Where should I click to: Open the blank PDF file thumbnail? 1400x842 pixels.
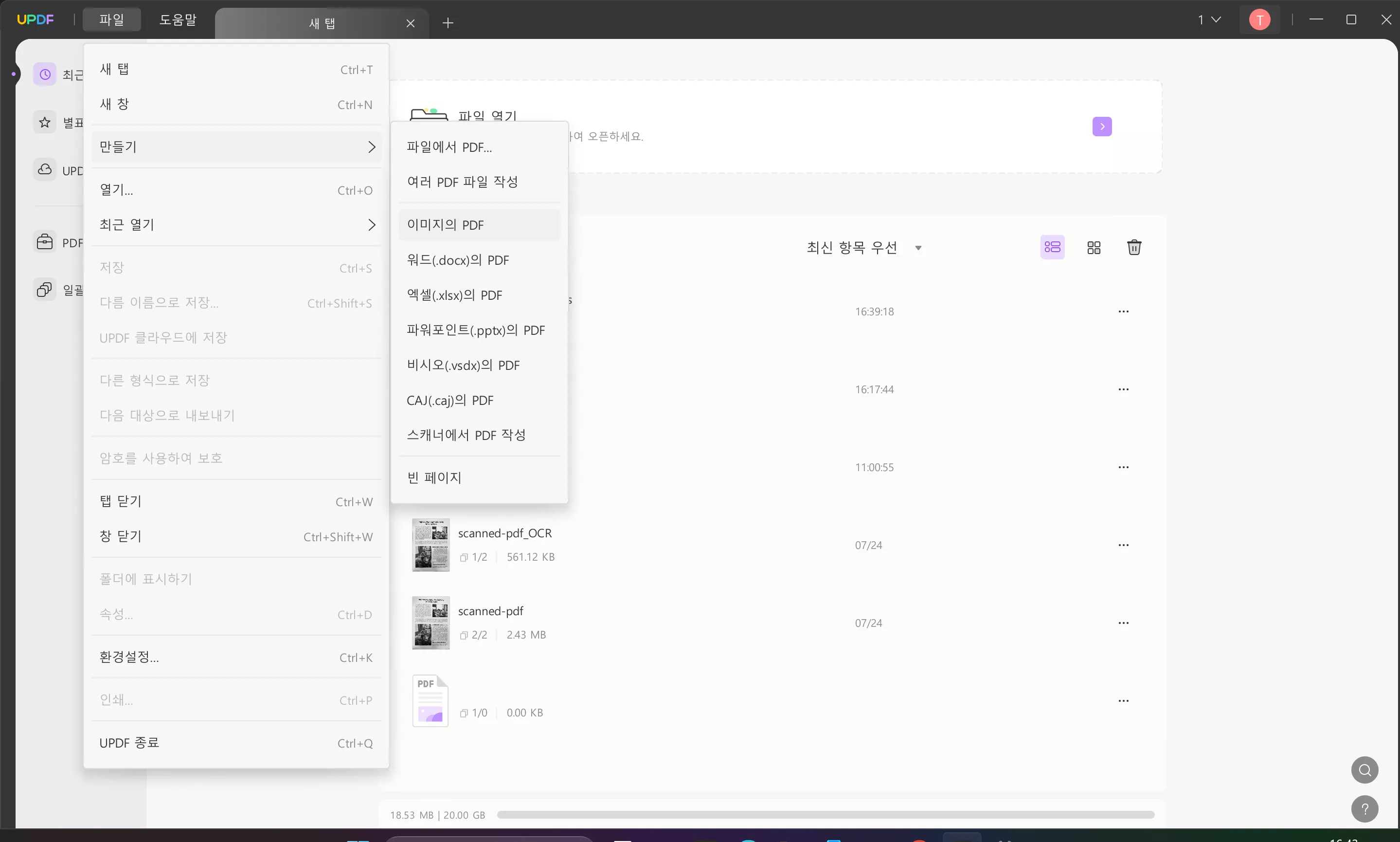(431, 701)
